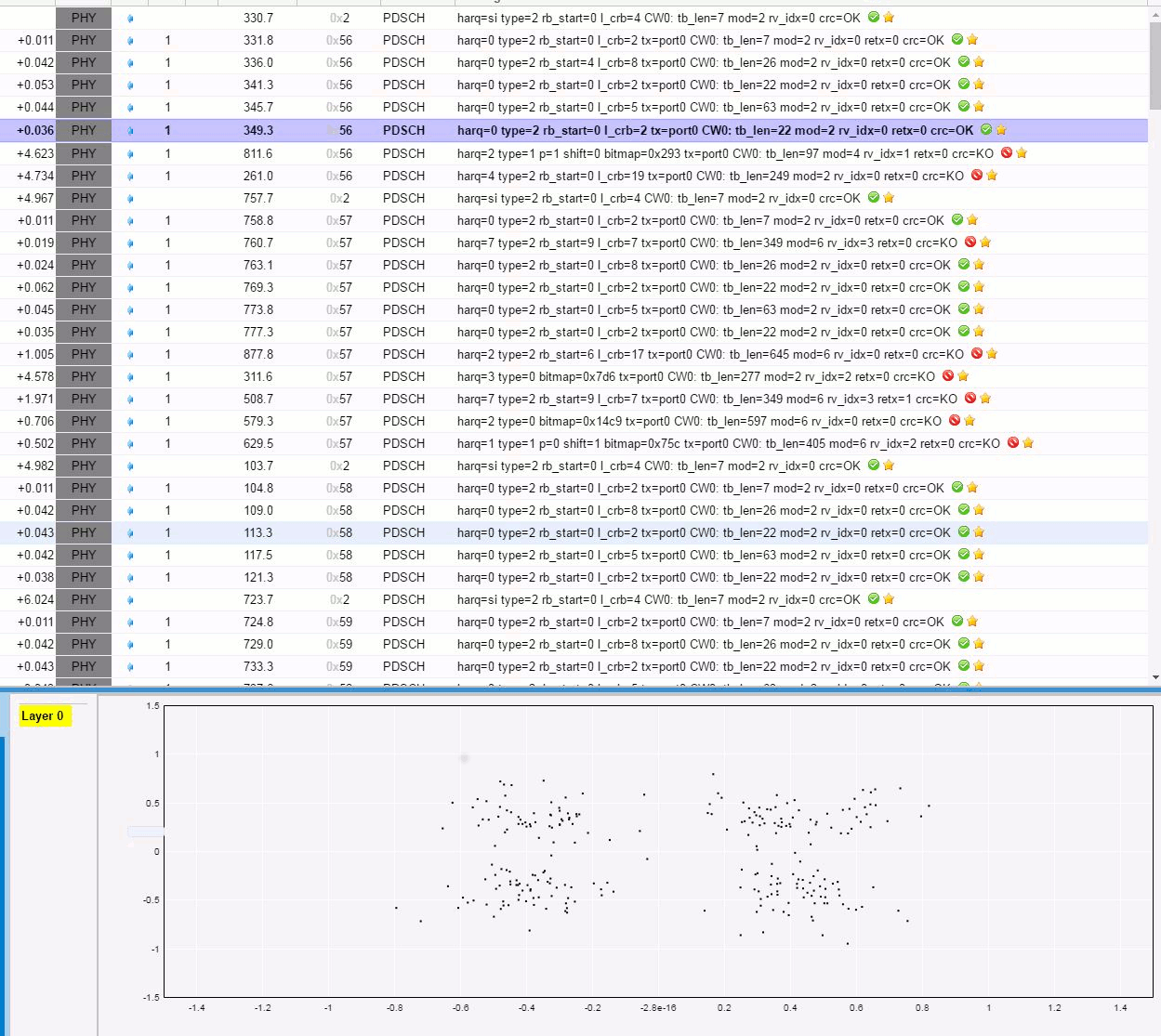Click the star icon on row 311.6
This screenshot has width=1161, height=1036.
coord(963,376)
